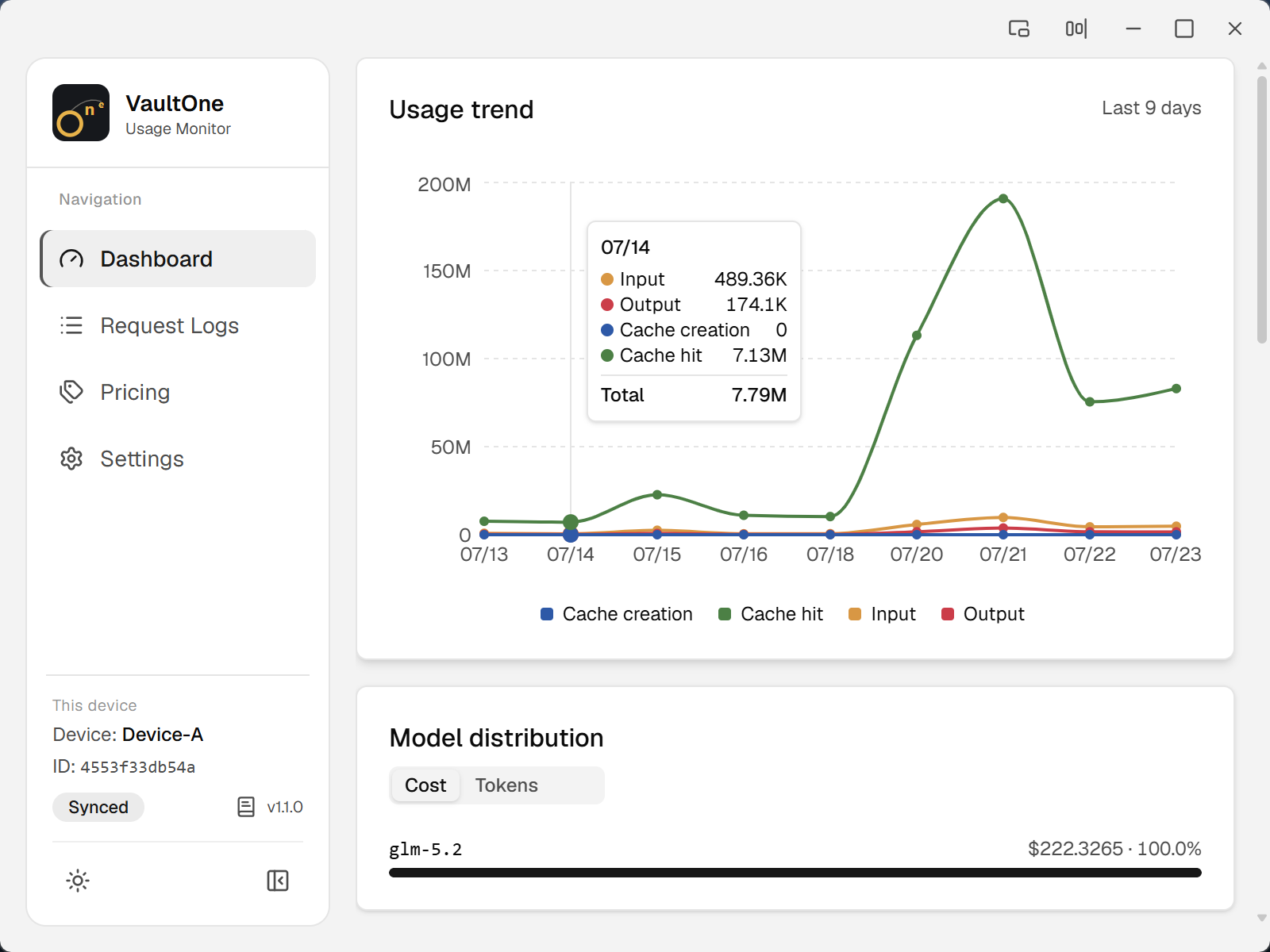Click the 07/21 cache hit data point

click(x=1003, y=198)
